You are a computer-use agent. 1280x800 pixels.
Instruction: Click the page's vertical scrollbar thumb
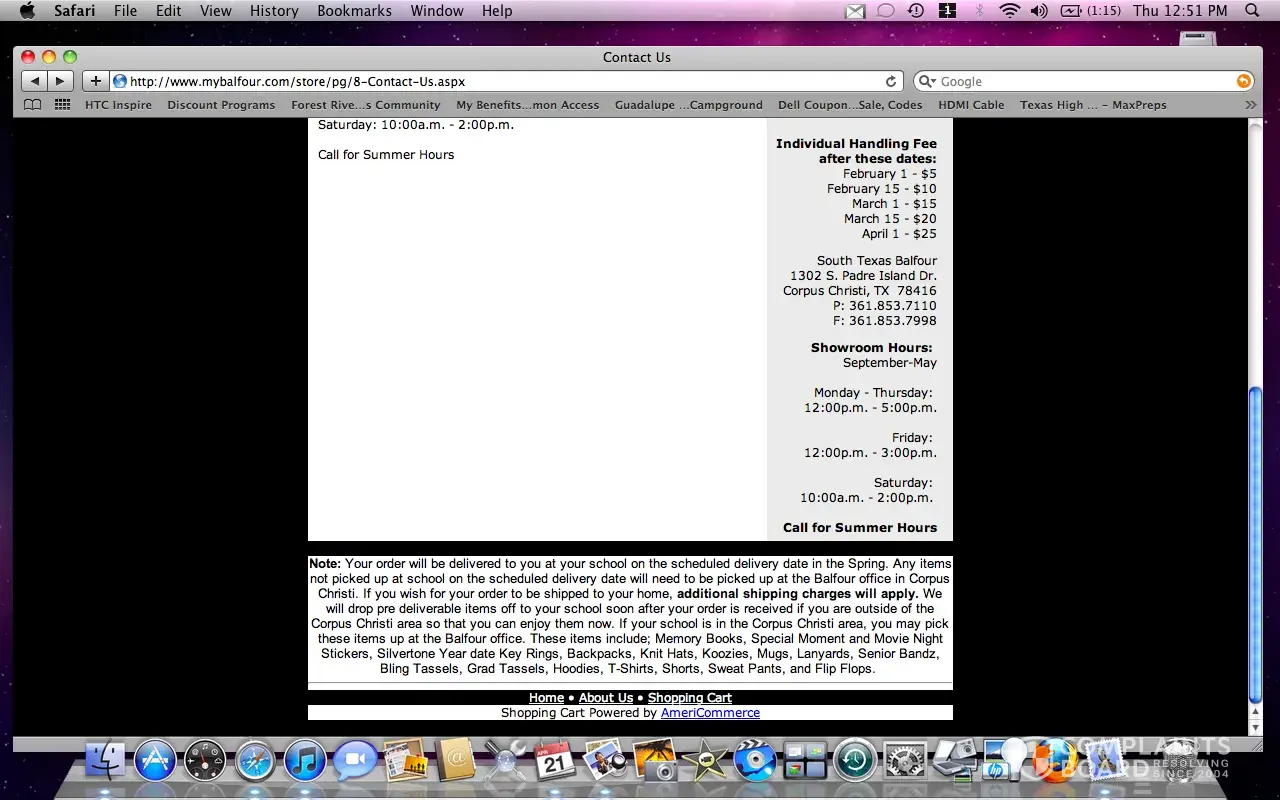pos(1256,545)
